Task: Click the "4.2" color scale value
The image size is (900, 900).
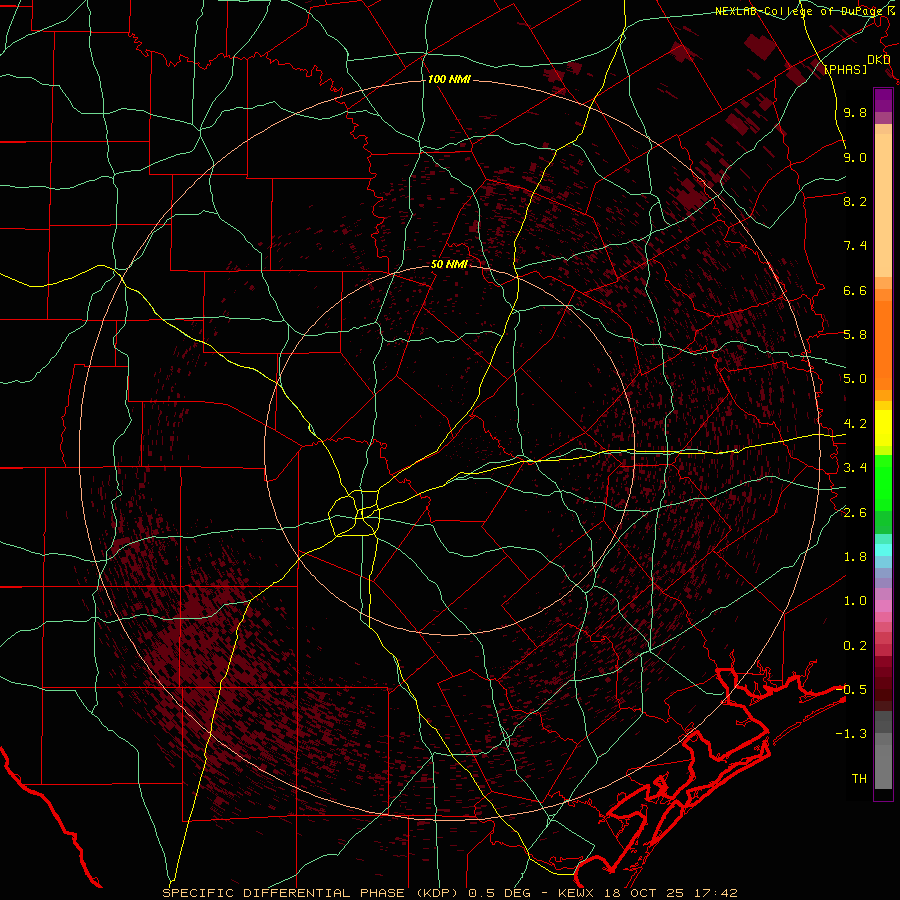Action: (855, 424)
